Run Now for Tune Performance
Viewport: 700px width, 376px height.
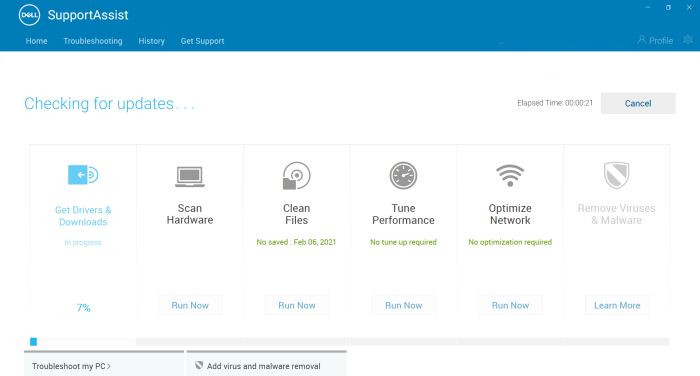click(403, 305)
